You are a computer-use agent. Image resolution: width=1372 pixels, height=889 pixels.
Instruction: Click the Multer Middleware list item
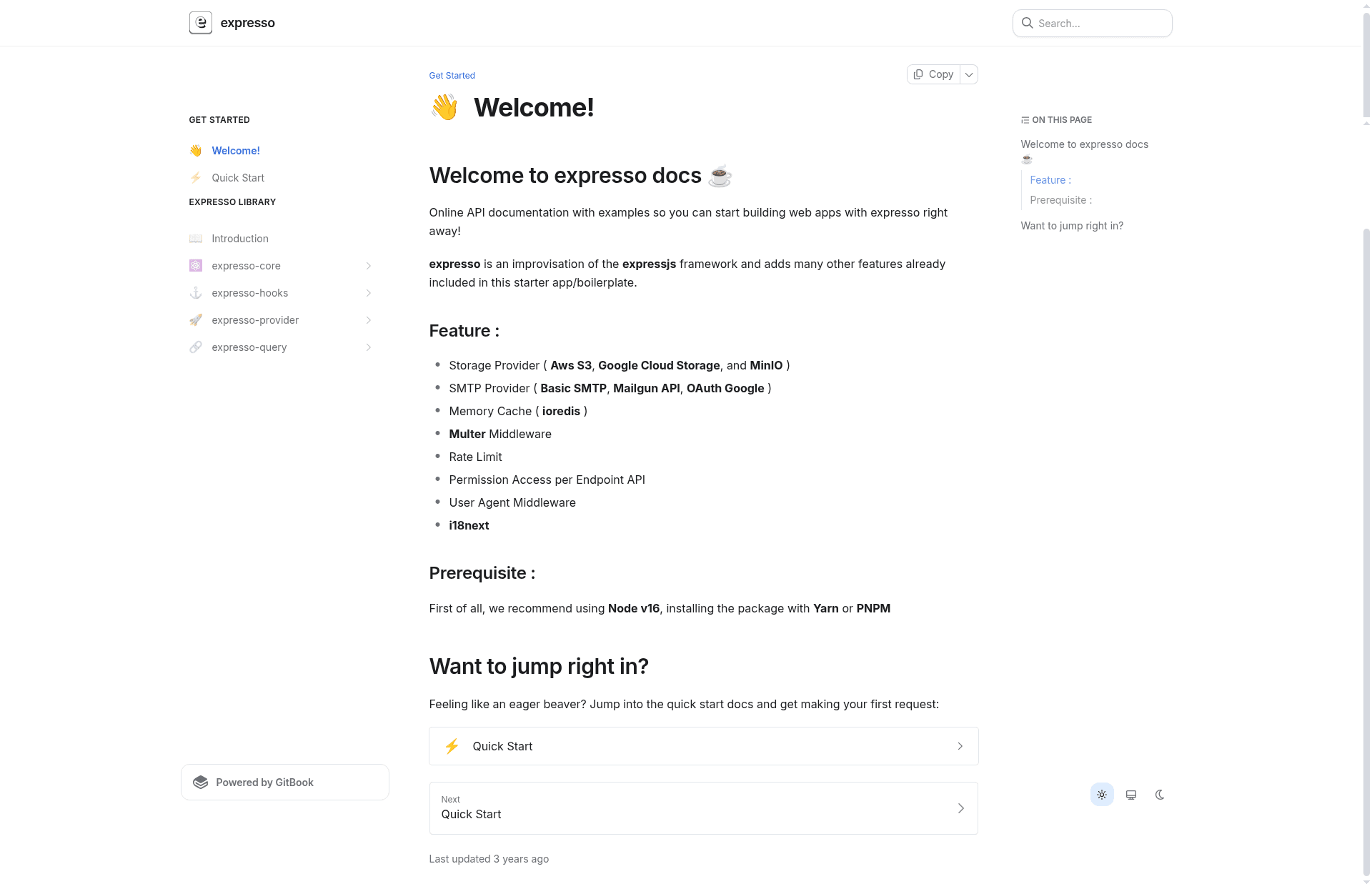click(x=500, y=434)
